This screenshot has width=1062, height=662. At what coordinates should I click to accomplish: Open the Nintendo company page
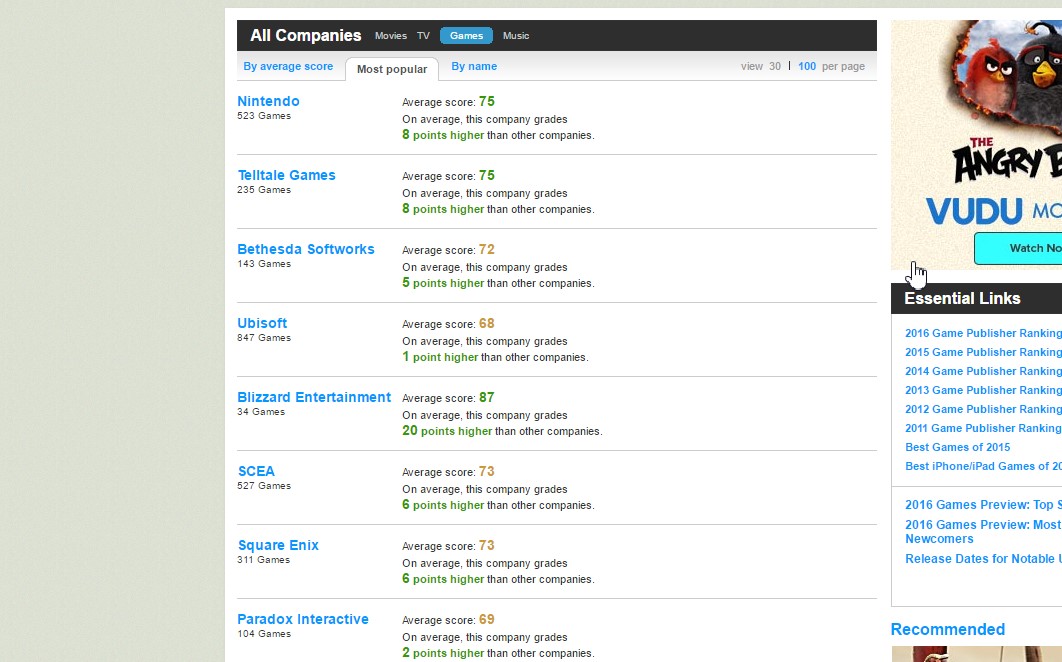point(268,101)
